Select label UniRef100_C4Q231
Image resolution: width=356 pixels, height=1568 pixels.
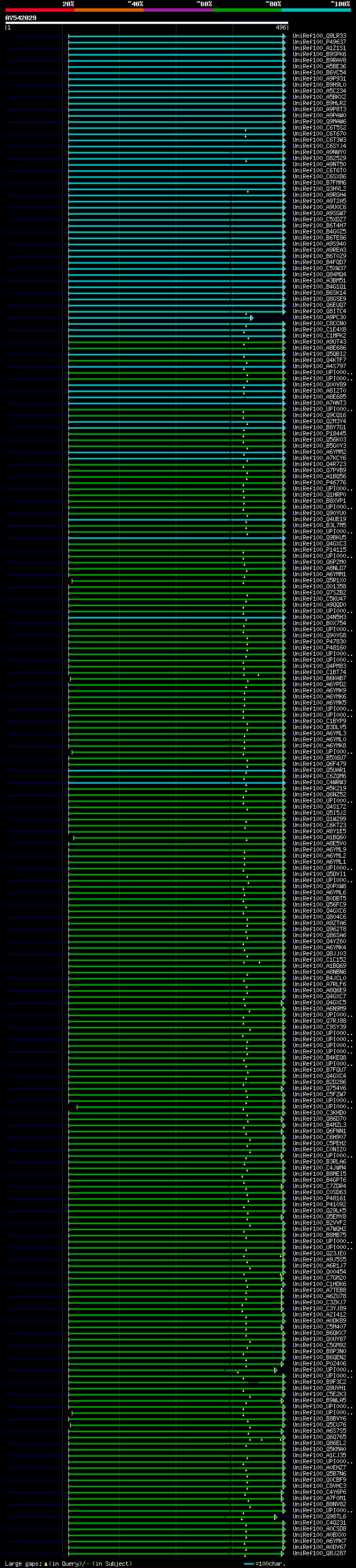319,1523
